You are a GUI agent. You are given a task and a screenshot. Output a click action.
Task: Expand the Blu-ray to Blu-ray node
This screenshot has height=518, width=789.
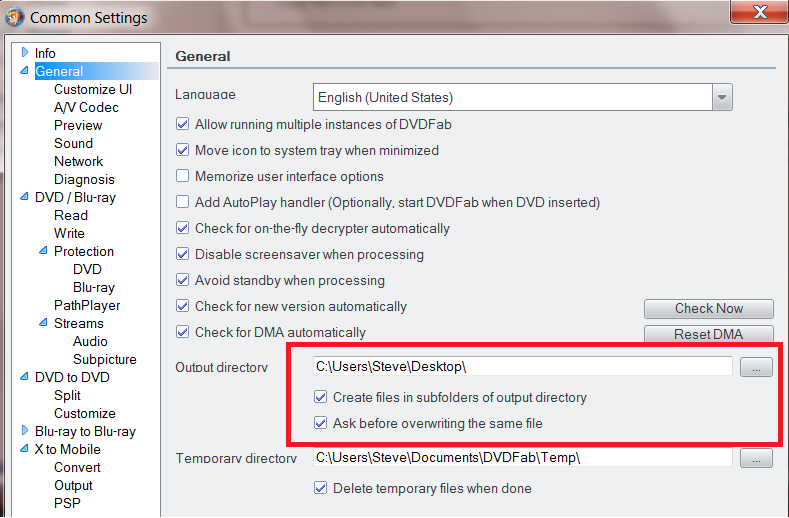tap(25, 430)
